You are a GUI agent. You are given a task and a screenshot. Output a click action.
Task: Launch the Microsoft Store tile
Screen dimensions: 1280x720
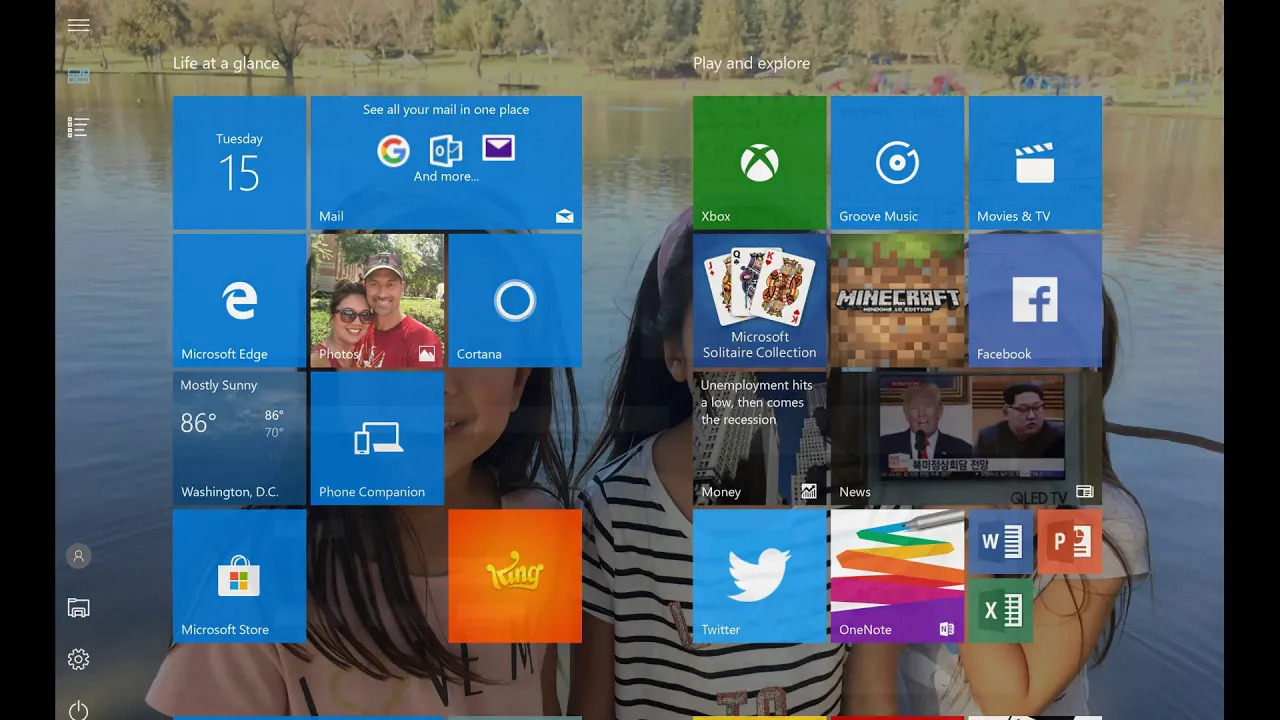coord(239,576)
